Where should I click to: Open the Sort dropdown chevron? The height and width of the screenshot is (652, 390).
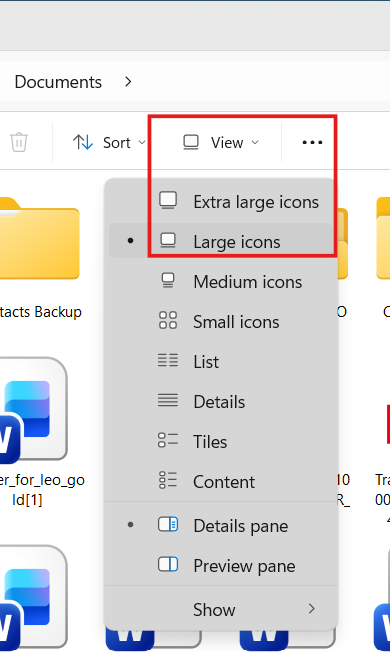142,142
